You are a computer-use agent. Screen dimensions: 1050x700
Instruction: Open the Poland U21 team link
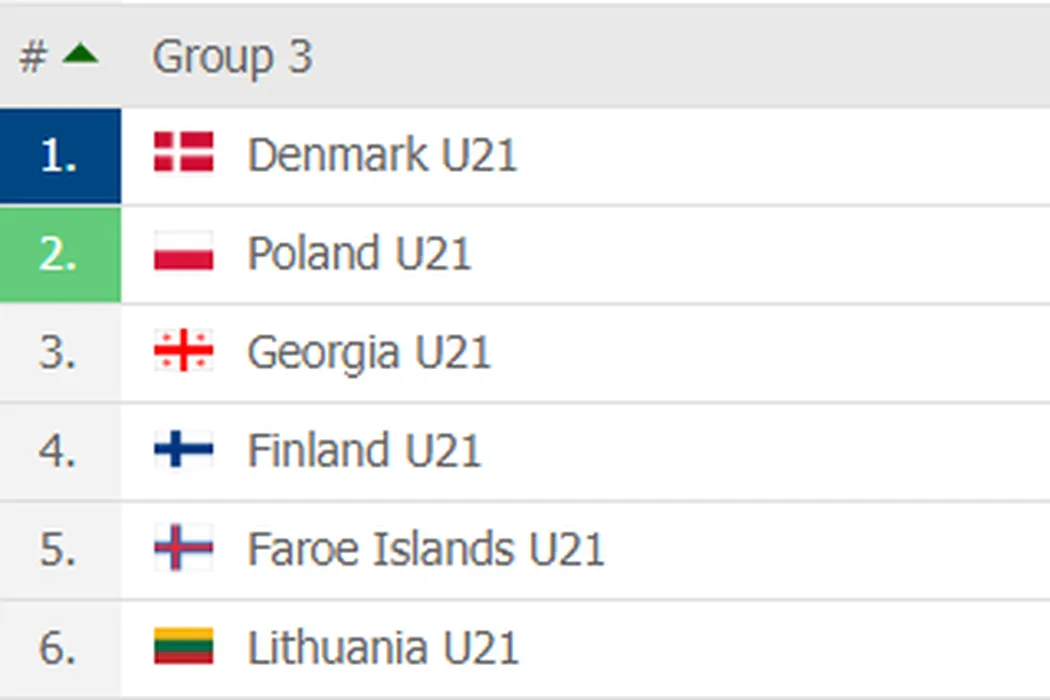click(x=359, y=254)
